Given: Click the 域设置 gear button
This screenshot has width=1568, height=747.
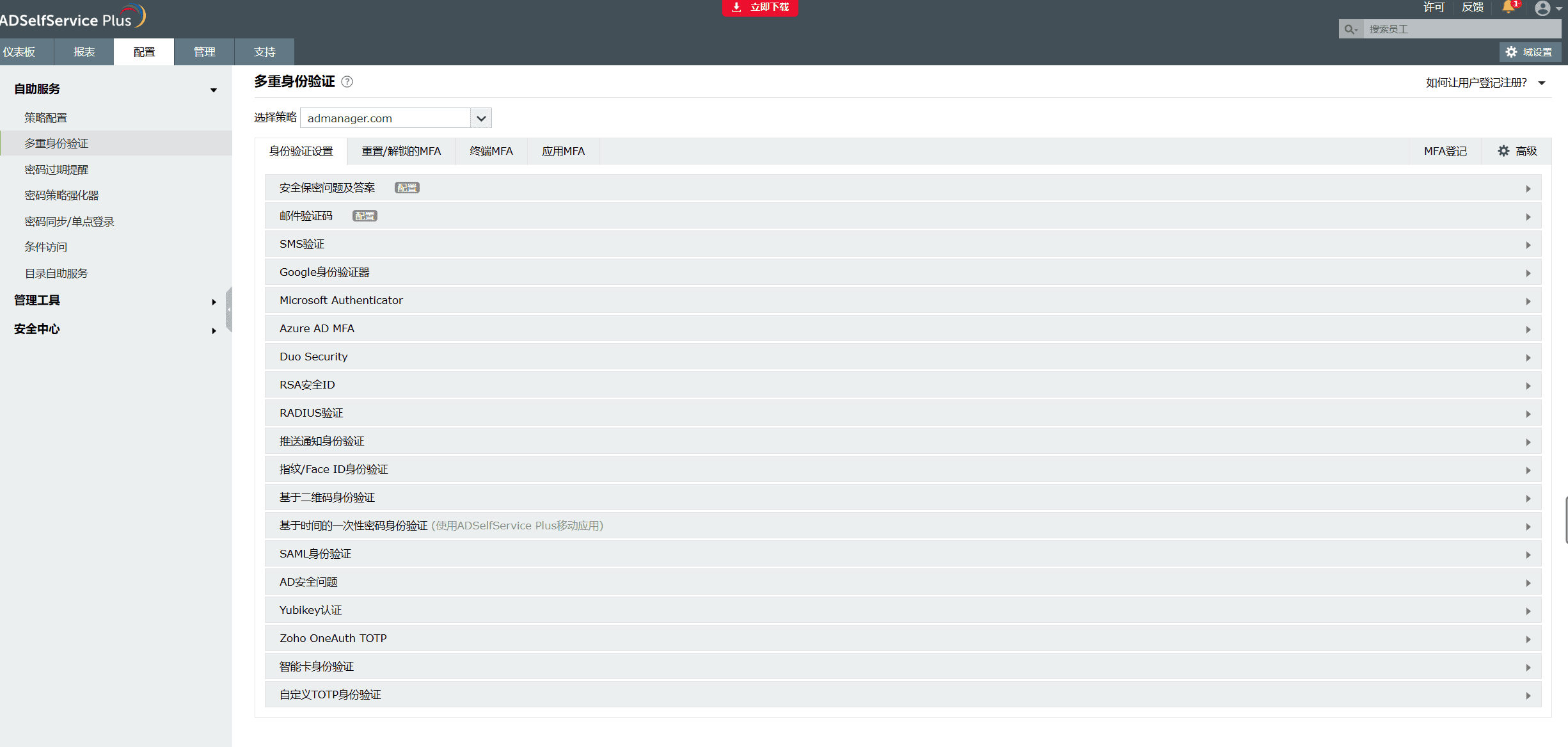Looking at the screenshot, I should coord(1530,52).
